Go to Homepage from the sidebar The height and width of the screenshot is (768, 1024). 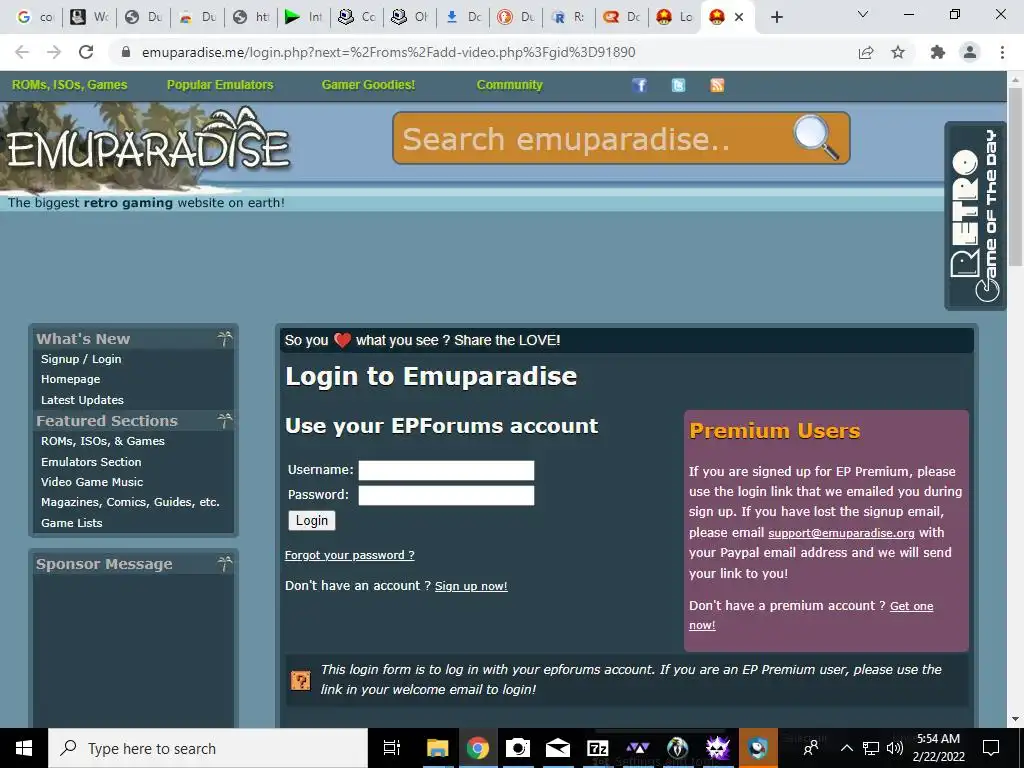tap(71, 379)
